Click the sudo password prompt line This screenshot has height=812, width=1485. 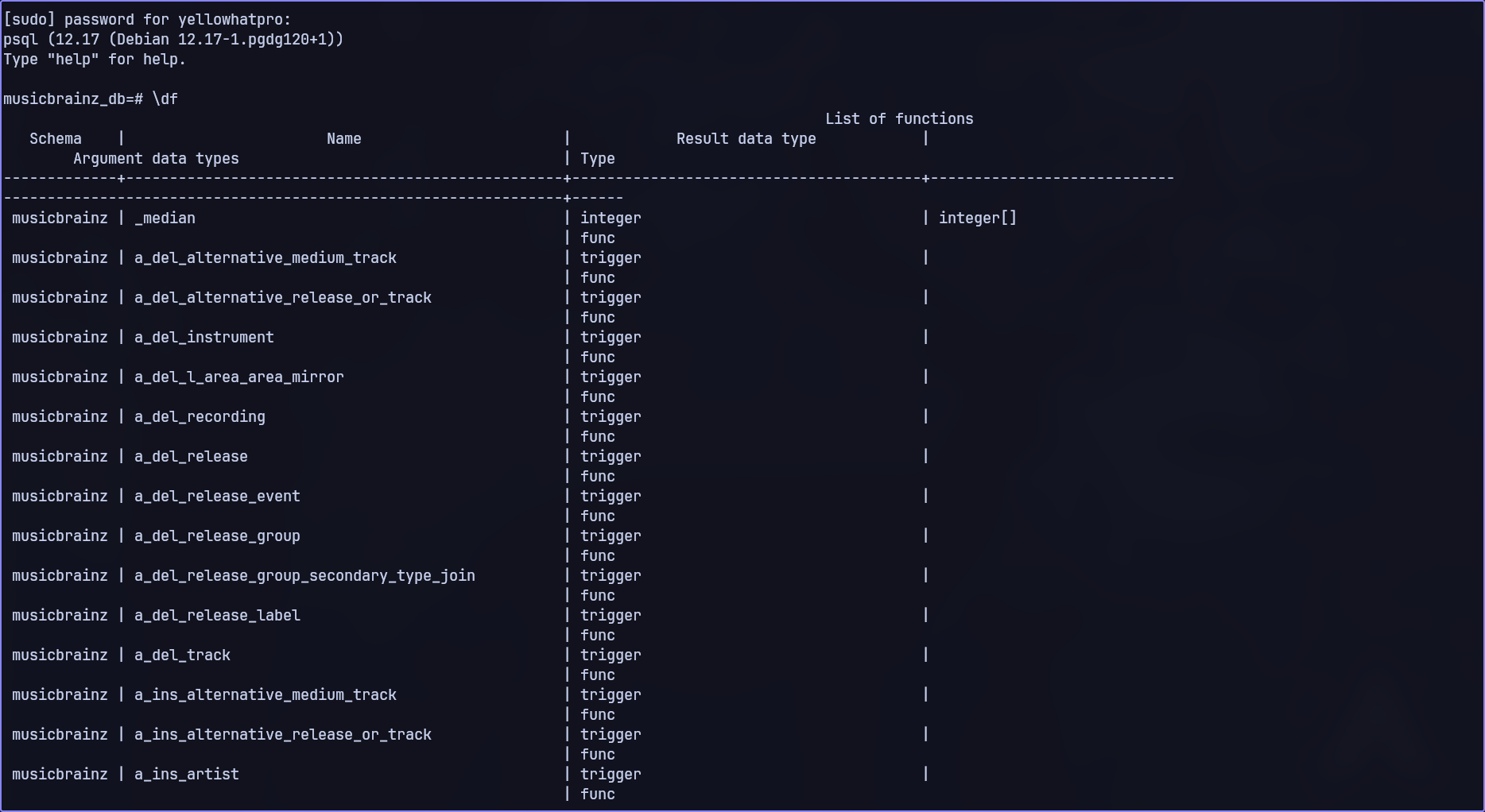pos(148,20)
